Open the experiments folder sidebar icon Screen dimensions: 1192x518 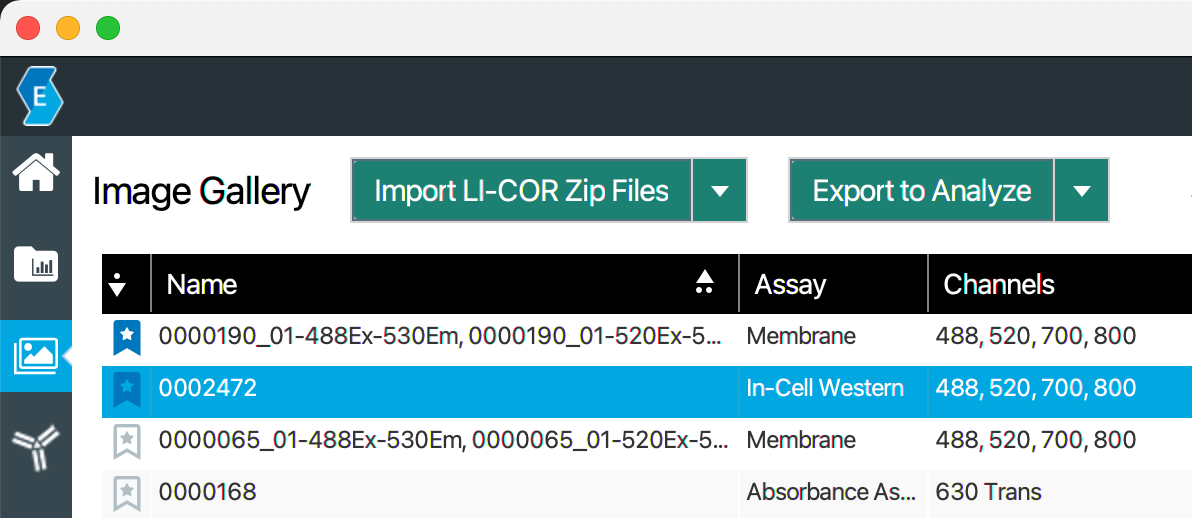pos(36,264)
